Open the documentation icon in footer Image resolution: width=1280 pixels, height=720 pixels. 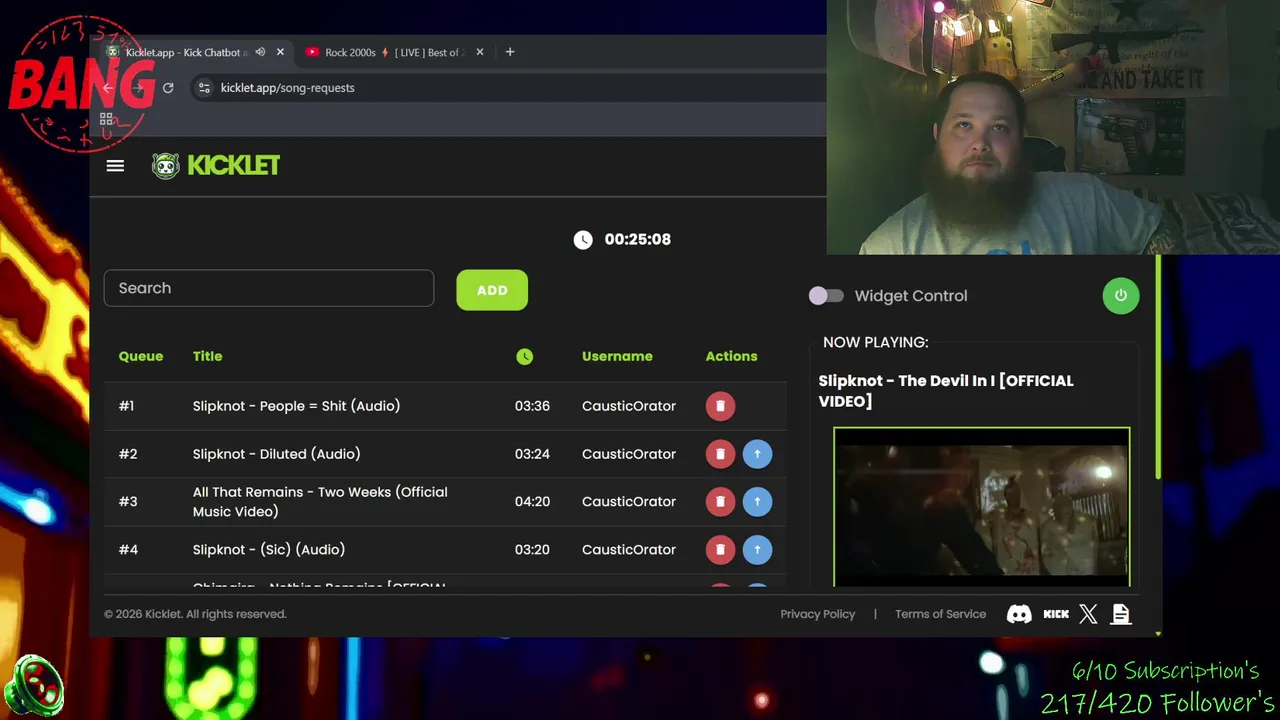coord(1121,614)
